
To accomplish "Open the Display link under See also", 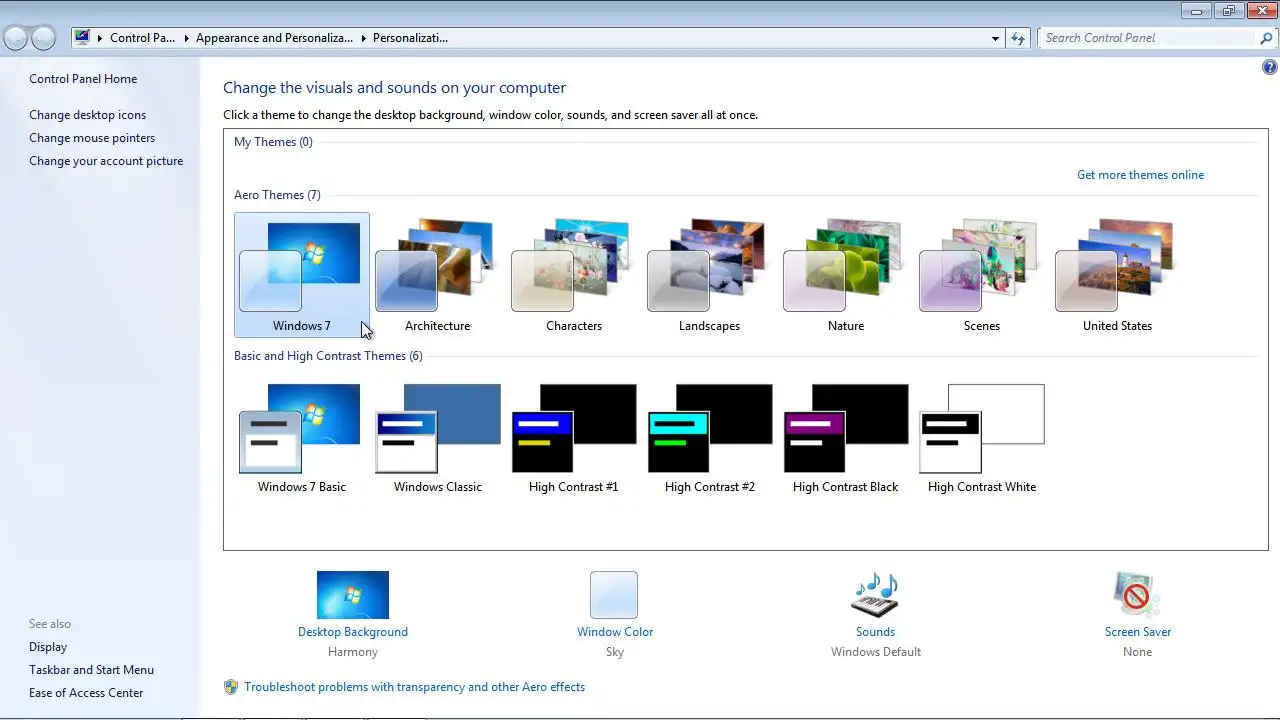I will pos(48,647).
